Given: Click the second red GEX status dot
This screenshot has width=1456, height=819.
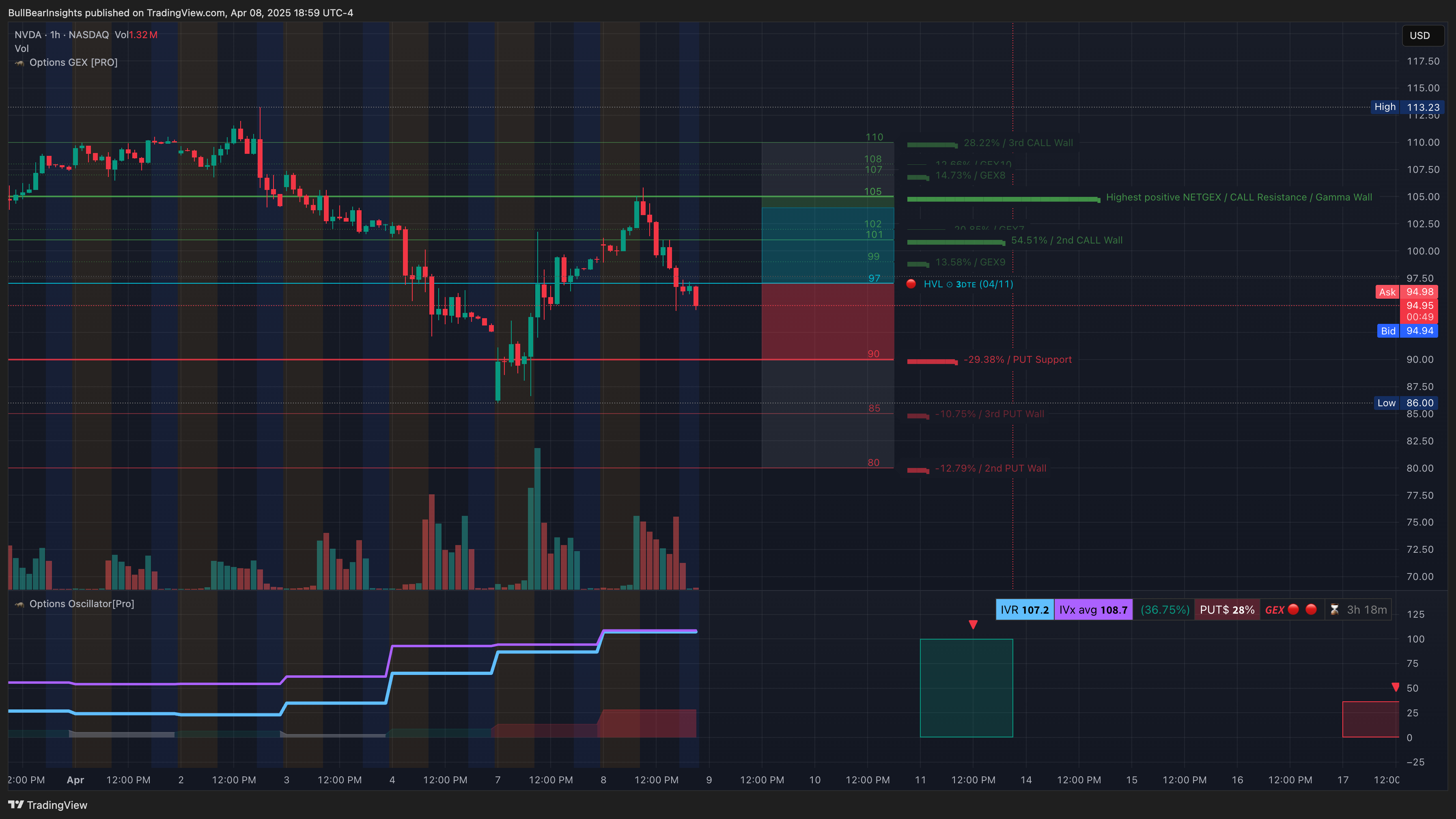Looking at the screenshot, I should (1311, 609).
